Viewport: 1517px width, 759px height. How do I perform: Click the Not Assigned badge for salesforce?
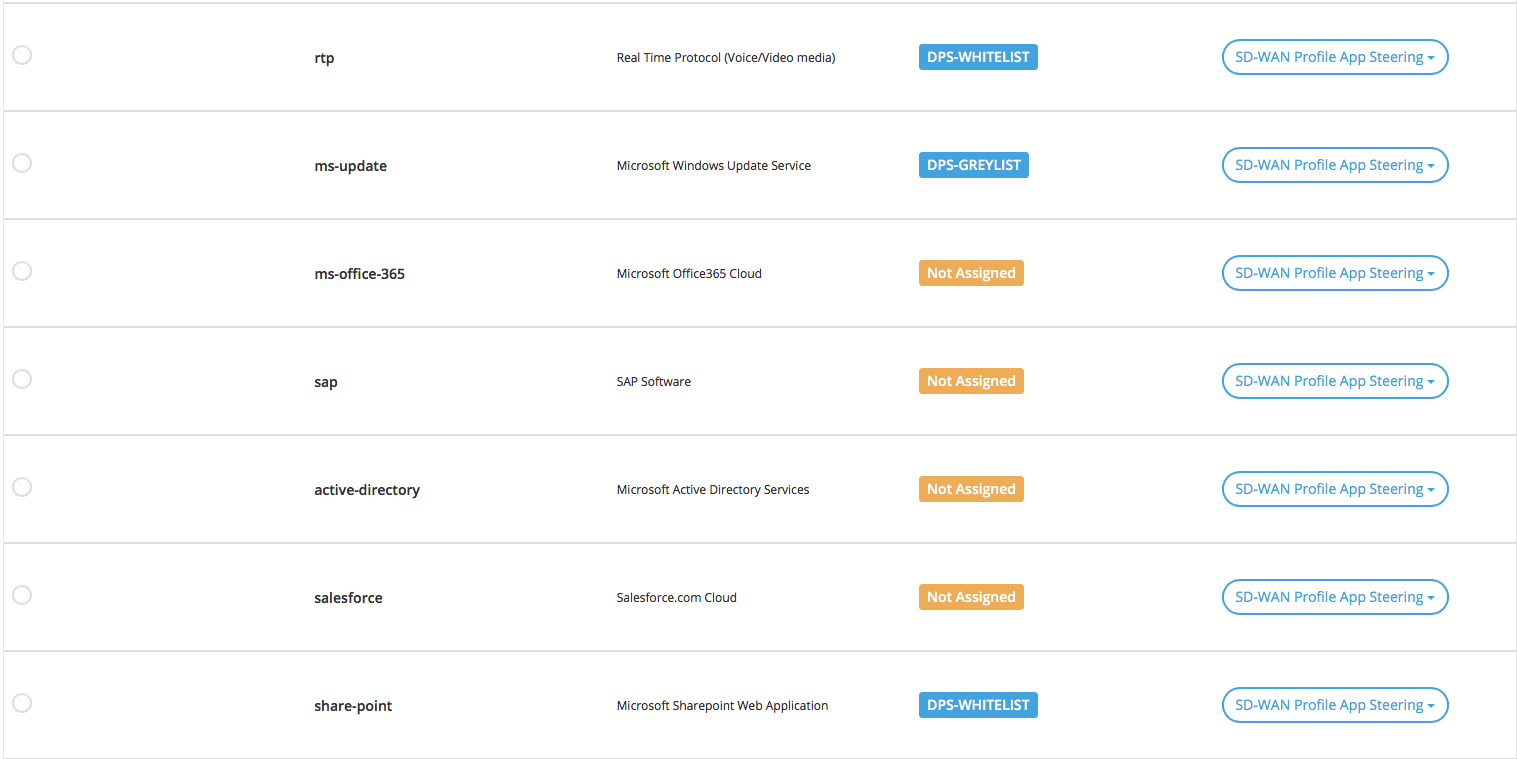coord(970,597)
